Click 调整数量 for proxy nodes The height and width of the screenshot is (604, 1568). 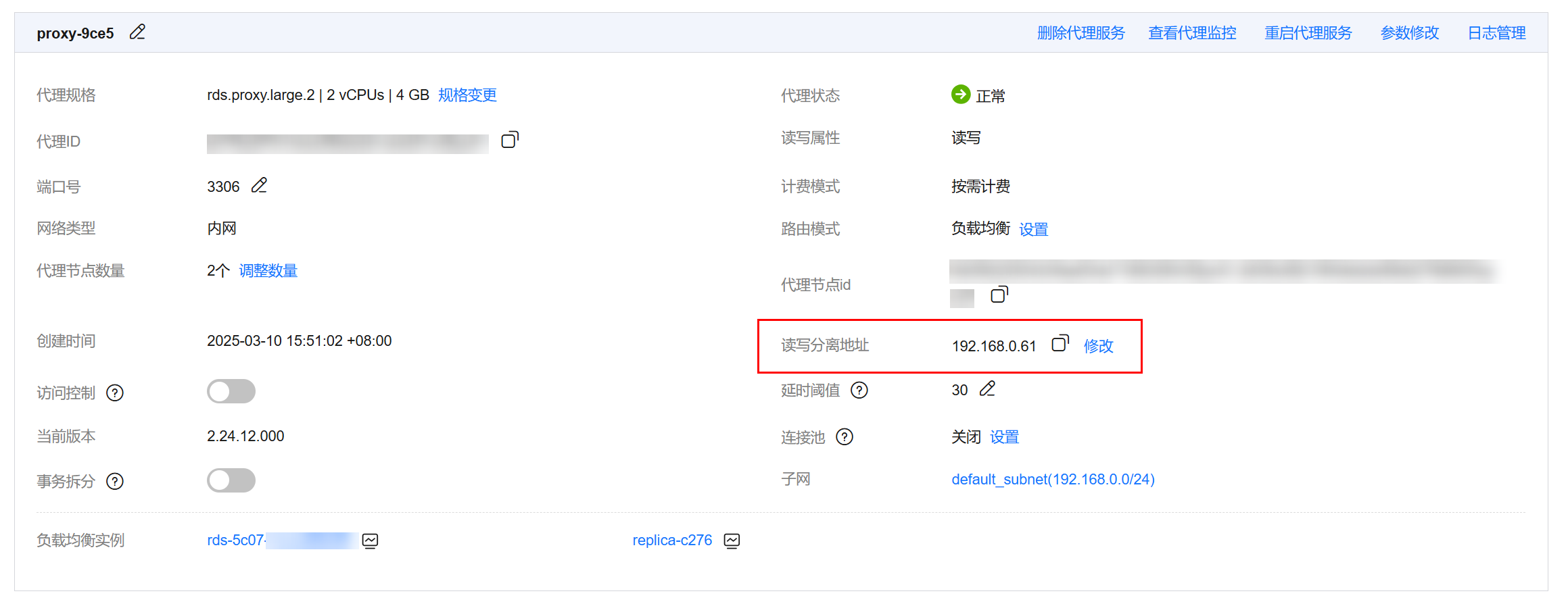[268, 271]
